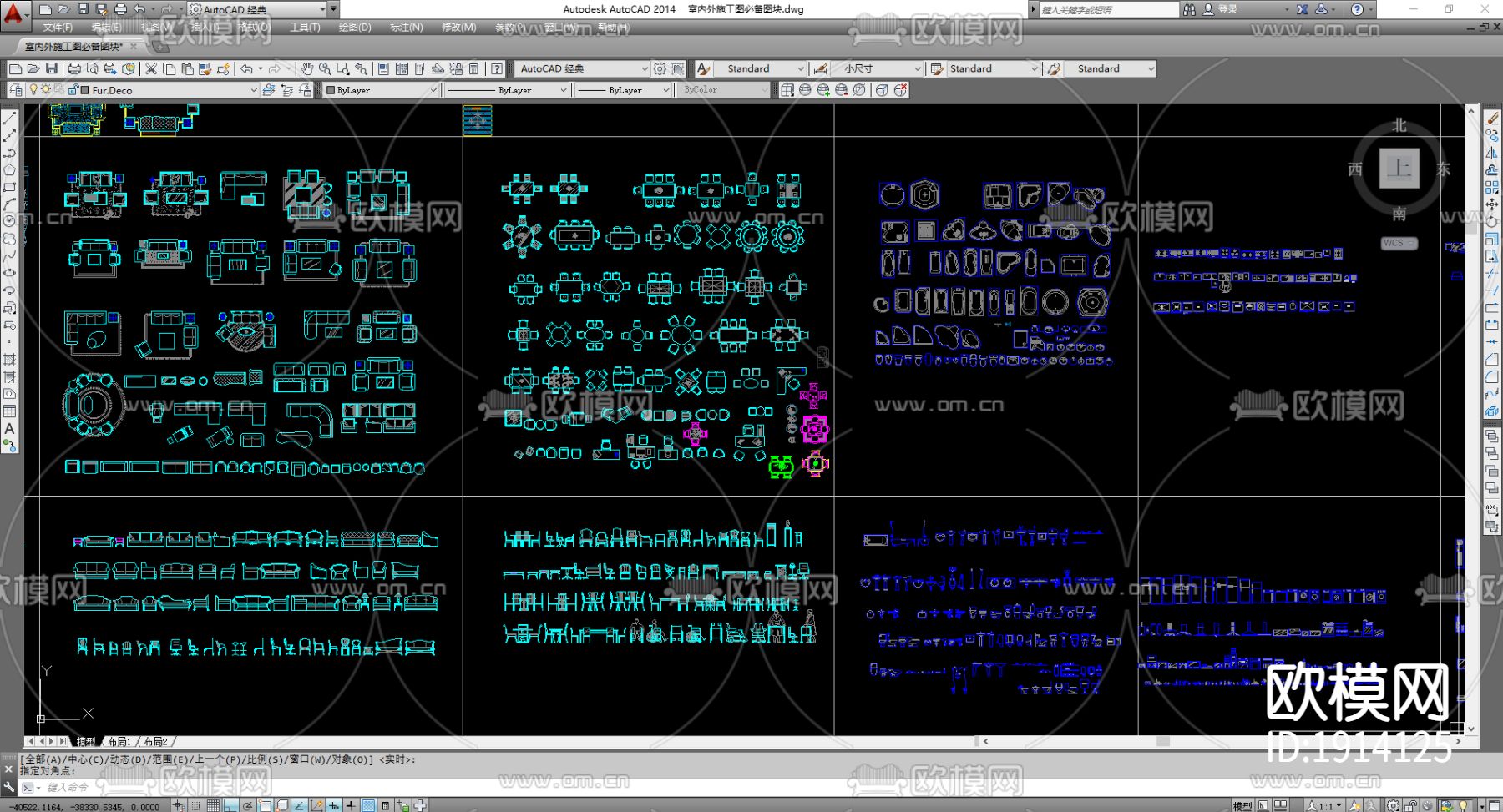
Task: Toggle Ortho Mode in the status bar
Action: coord(230,805)
